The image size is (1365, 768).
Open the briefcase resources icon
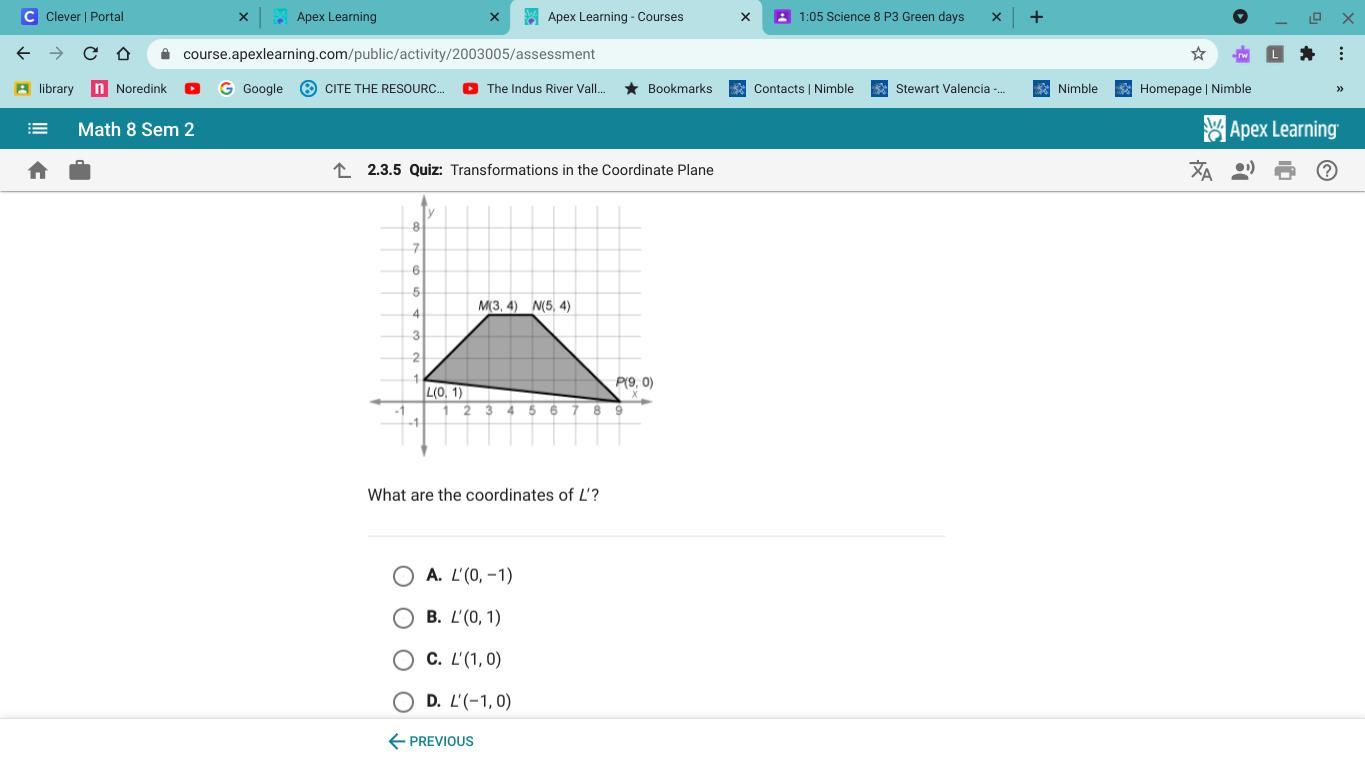[x=80, y=170]
